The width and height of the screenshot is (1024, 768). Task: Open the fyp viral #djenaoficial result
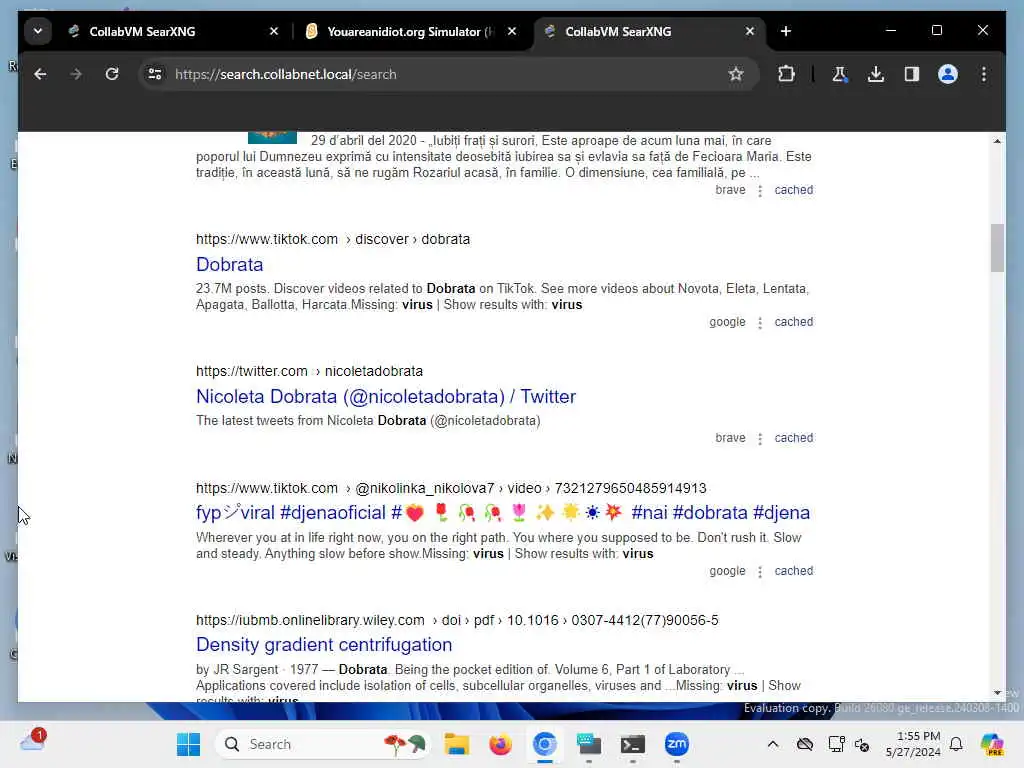502,513
